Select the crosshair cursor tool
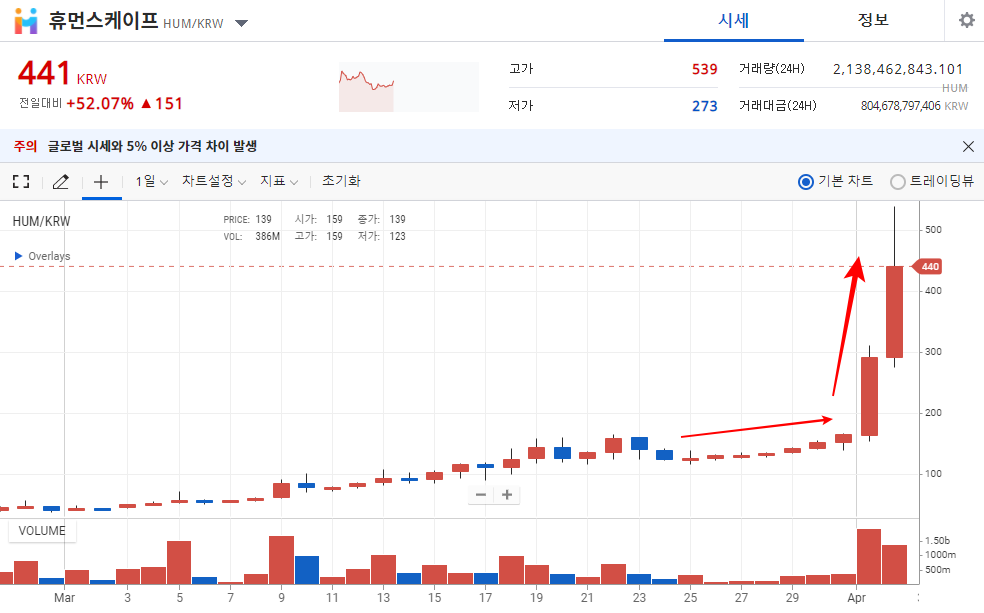Image resolution: width=984 pixels, height=613 pixels. [x=101, y=182]
